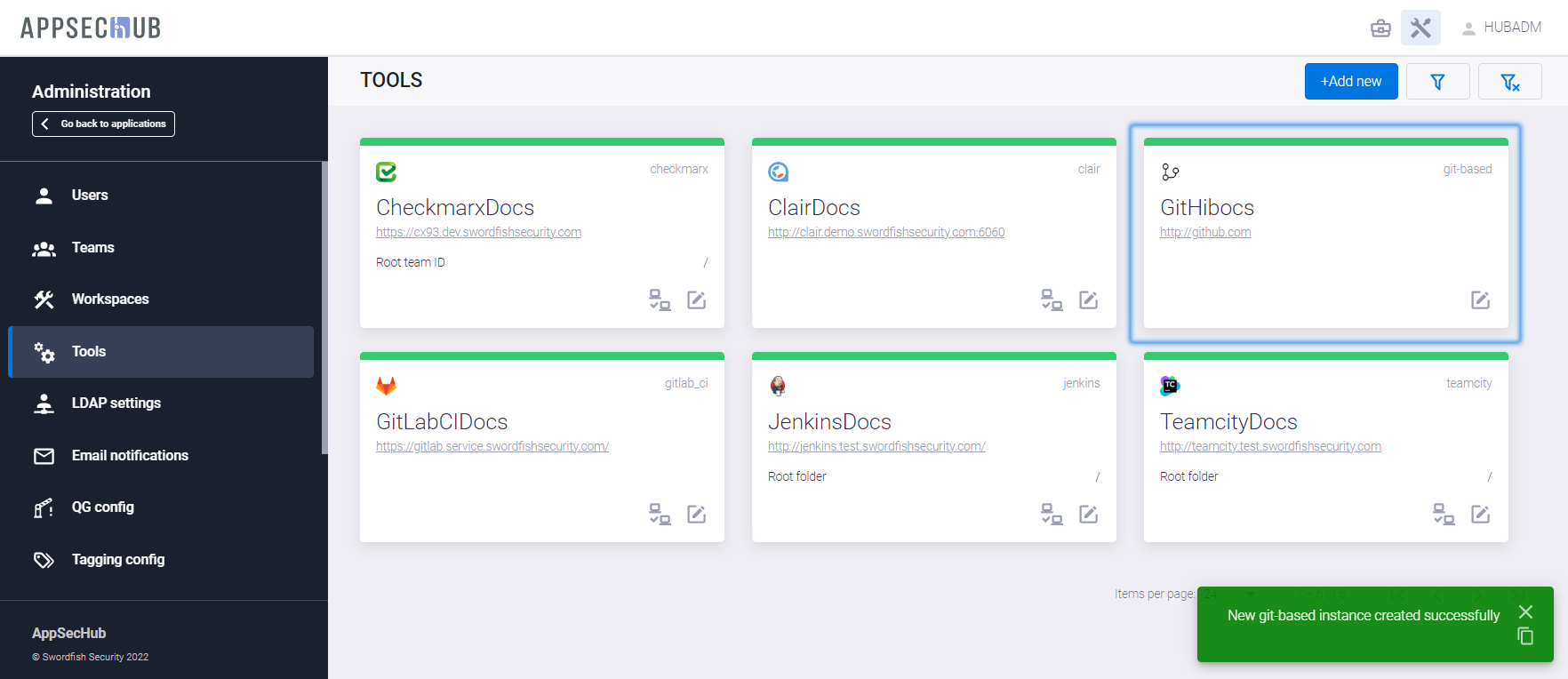Click the sidebar vertical scrollbar
This screenshot has width=1568, height=679.
324,307
